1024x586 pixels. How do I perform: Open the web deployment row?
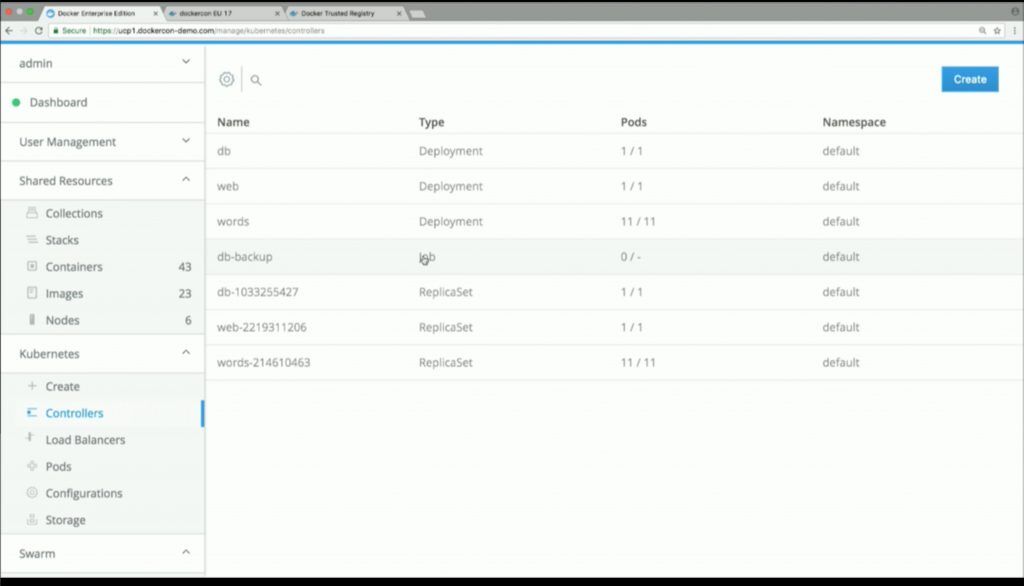click(614, 186)
